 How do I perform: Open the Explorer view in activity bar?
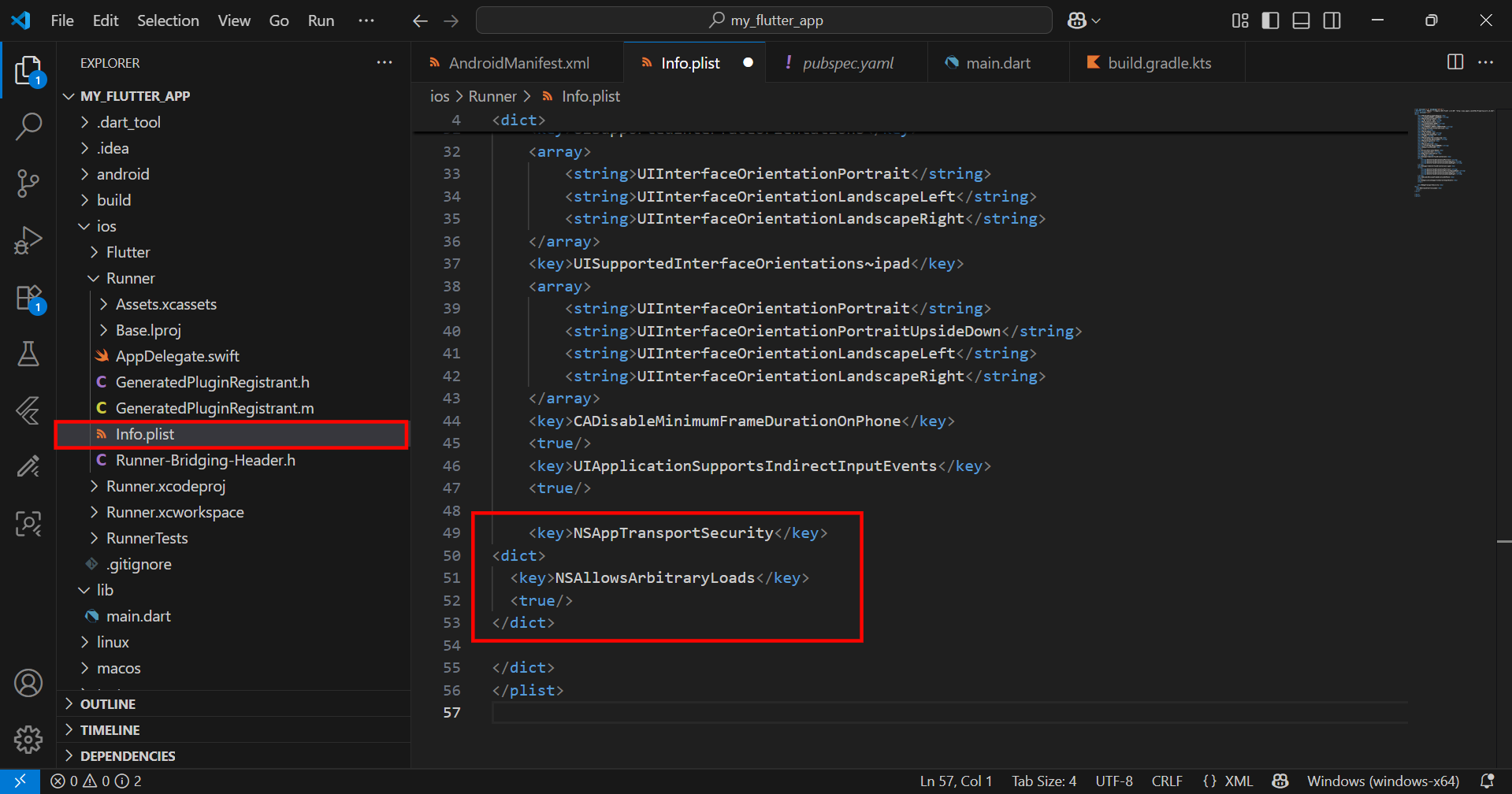tap(28, 70)
